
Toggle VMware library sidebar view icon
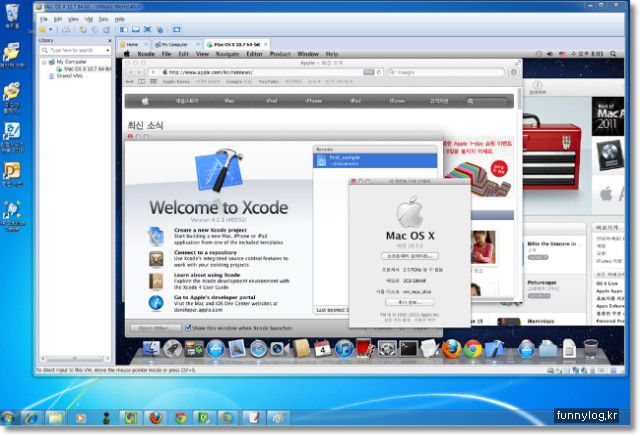pos(123,29)
